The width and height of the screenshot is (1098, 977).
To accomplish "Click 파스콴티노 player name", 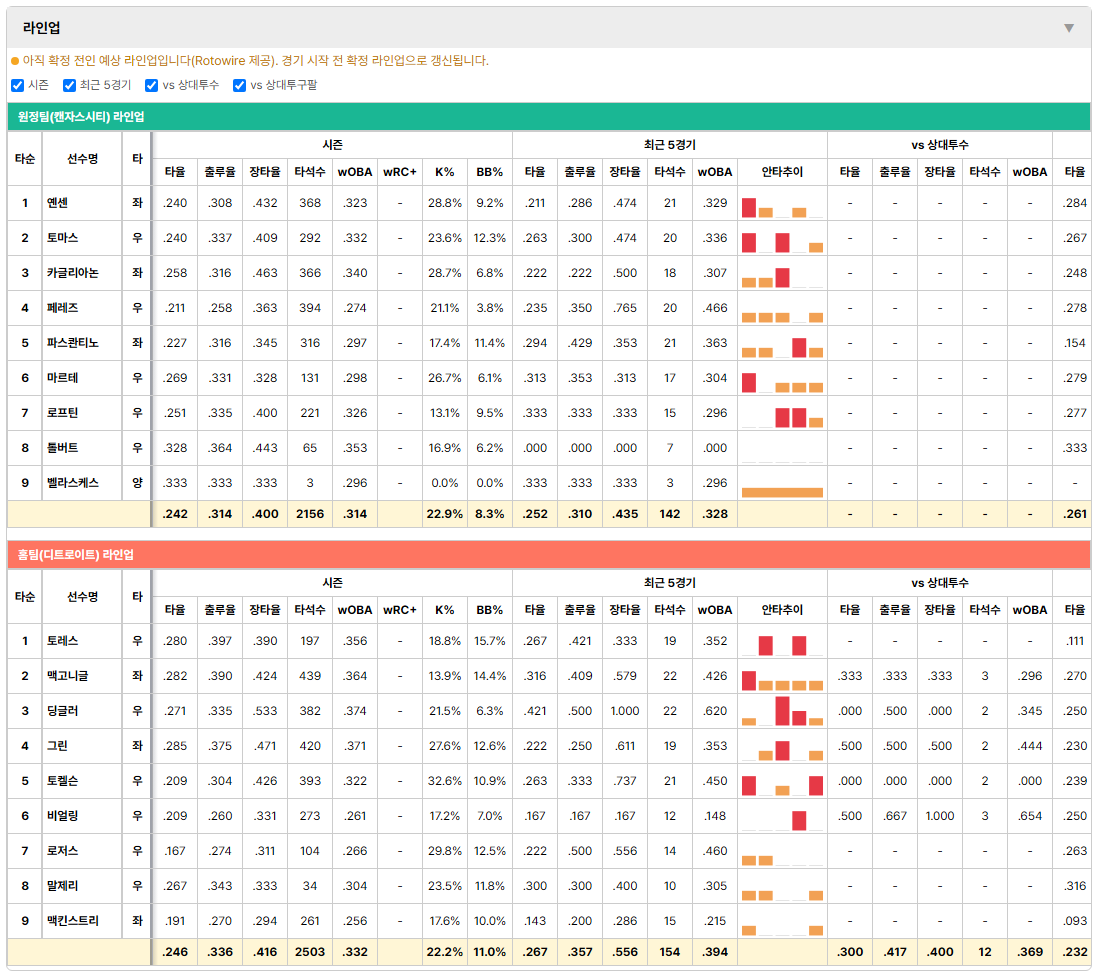I will click(x=73, y=343).
